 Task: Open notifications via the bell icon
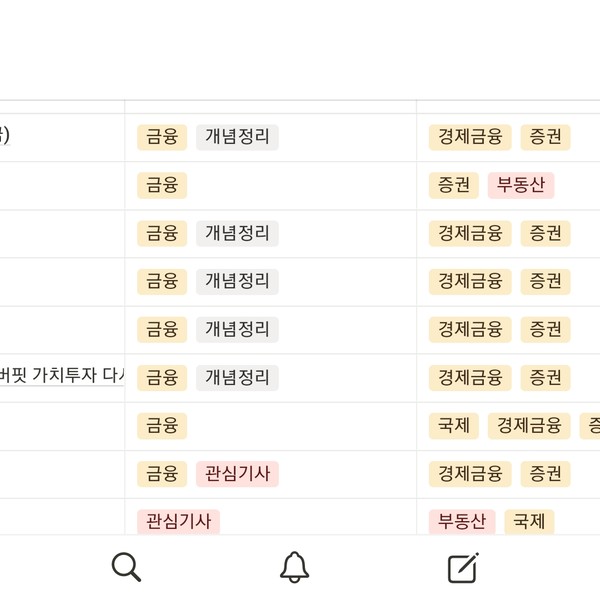click(x=294, y=567)
